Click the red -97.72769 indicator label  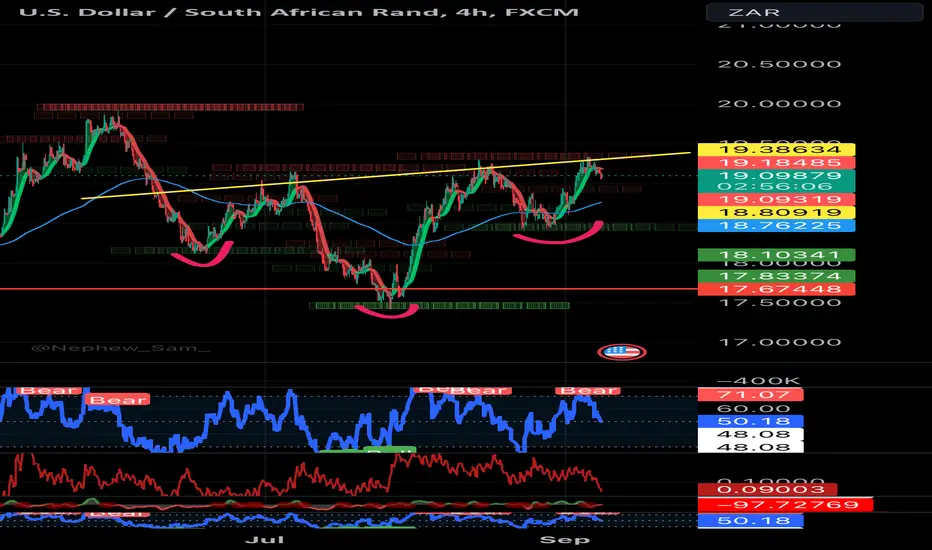(x=785, y=505)
